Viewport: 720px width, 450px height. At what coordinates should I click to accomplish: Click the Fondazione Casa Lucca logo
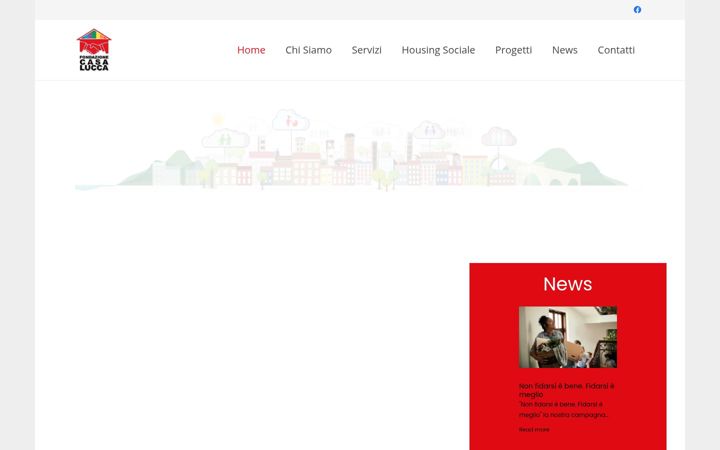pos(94,50)
